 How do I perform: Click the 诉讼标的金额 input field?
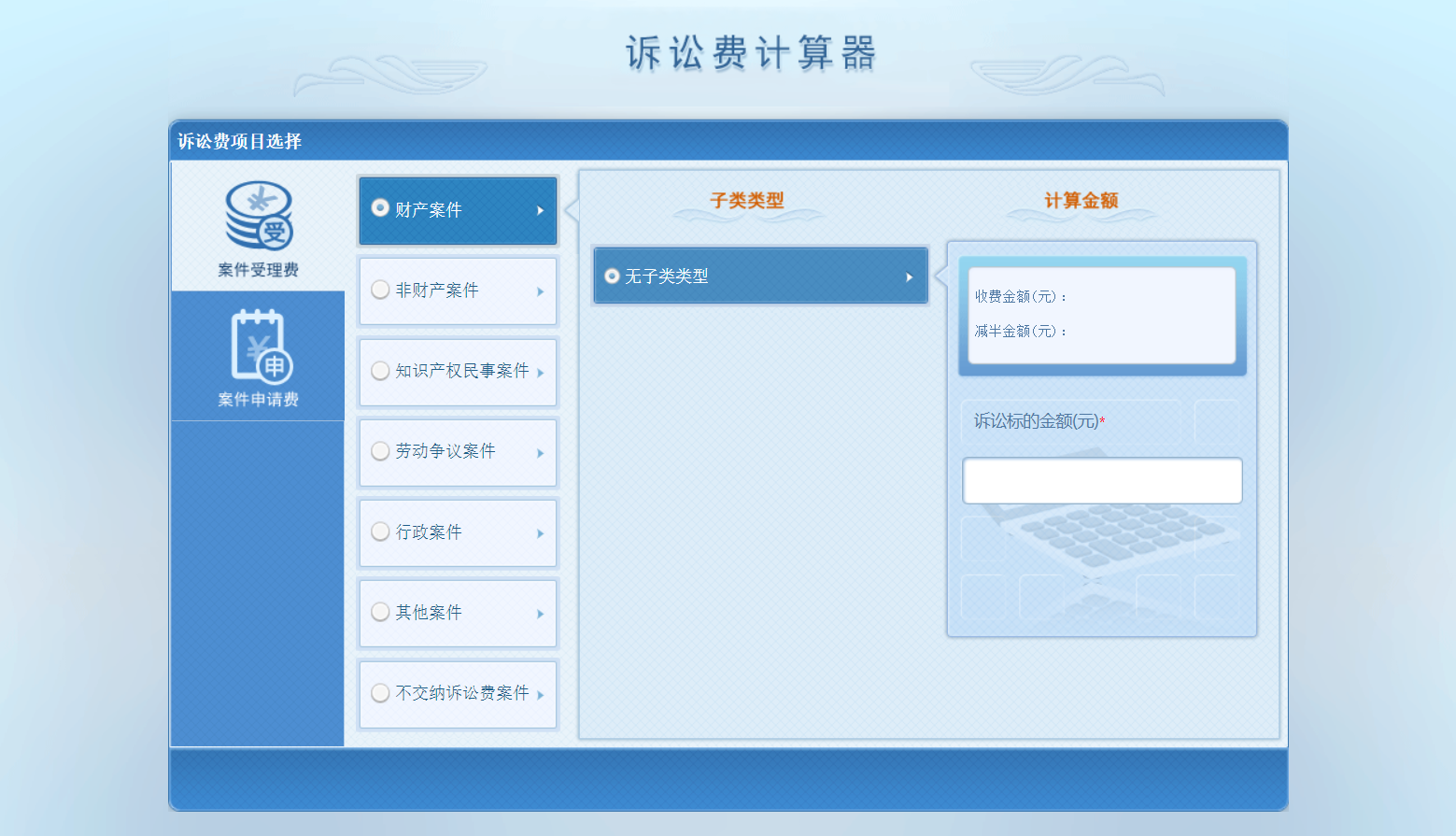pyautogui.click(x=1102, y=481)
